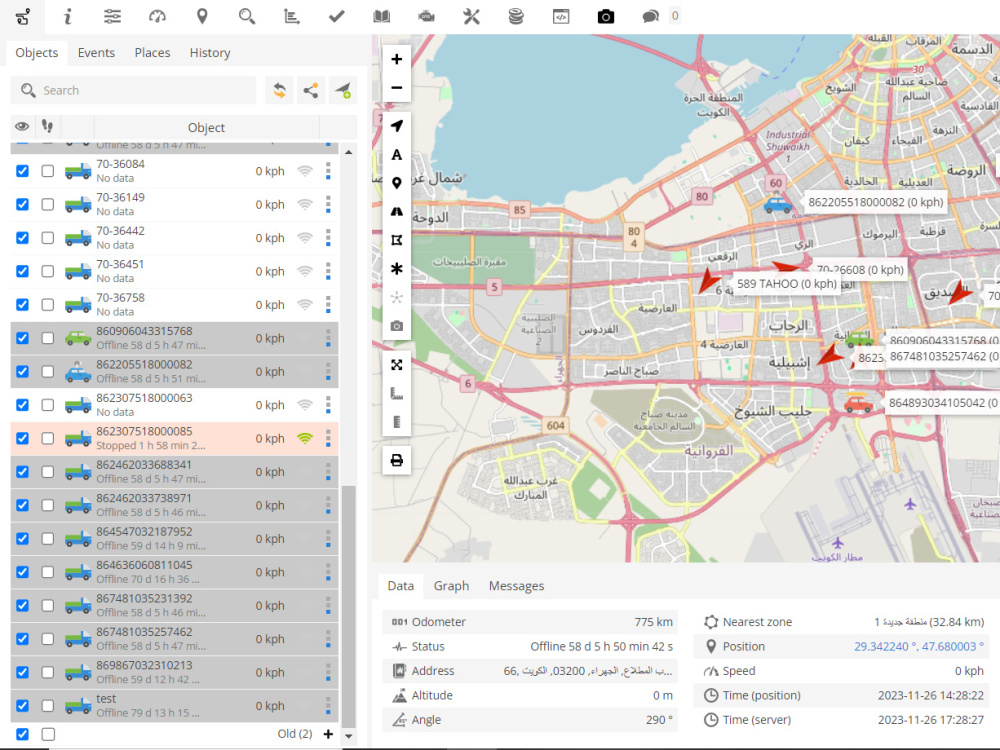
Task: Open the chat messages icon
Action: tap(651, 17)
